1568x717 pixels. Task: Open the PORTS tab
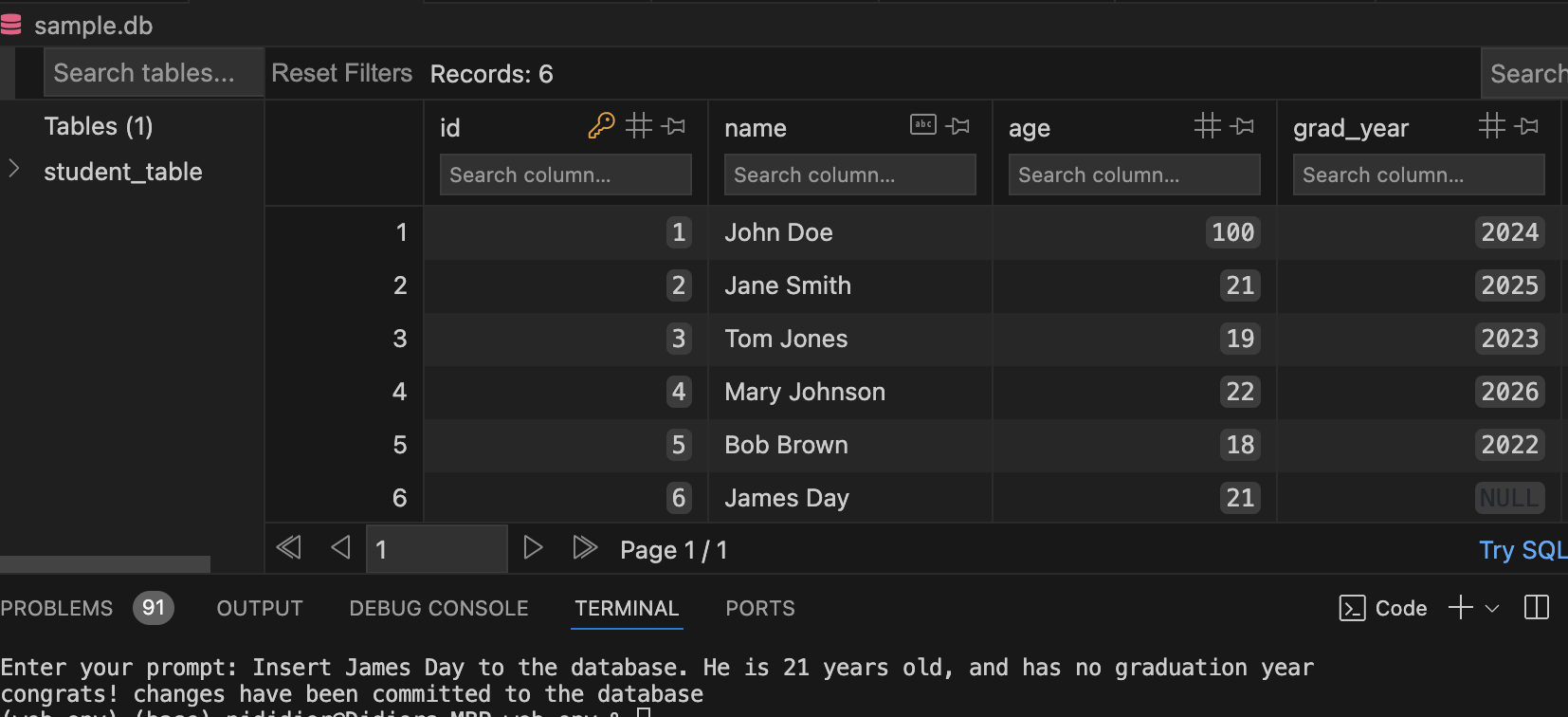click(x=760, y=608)
